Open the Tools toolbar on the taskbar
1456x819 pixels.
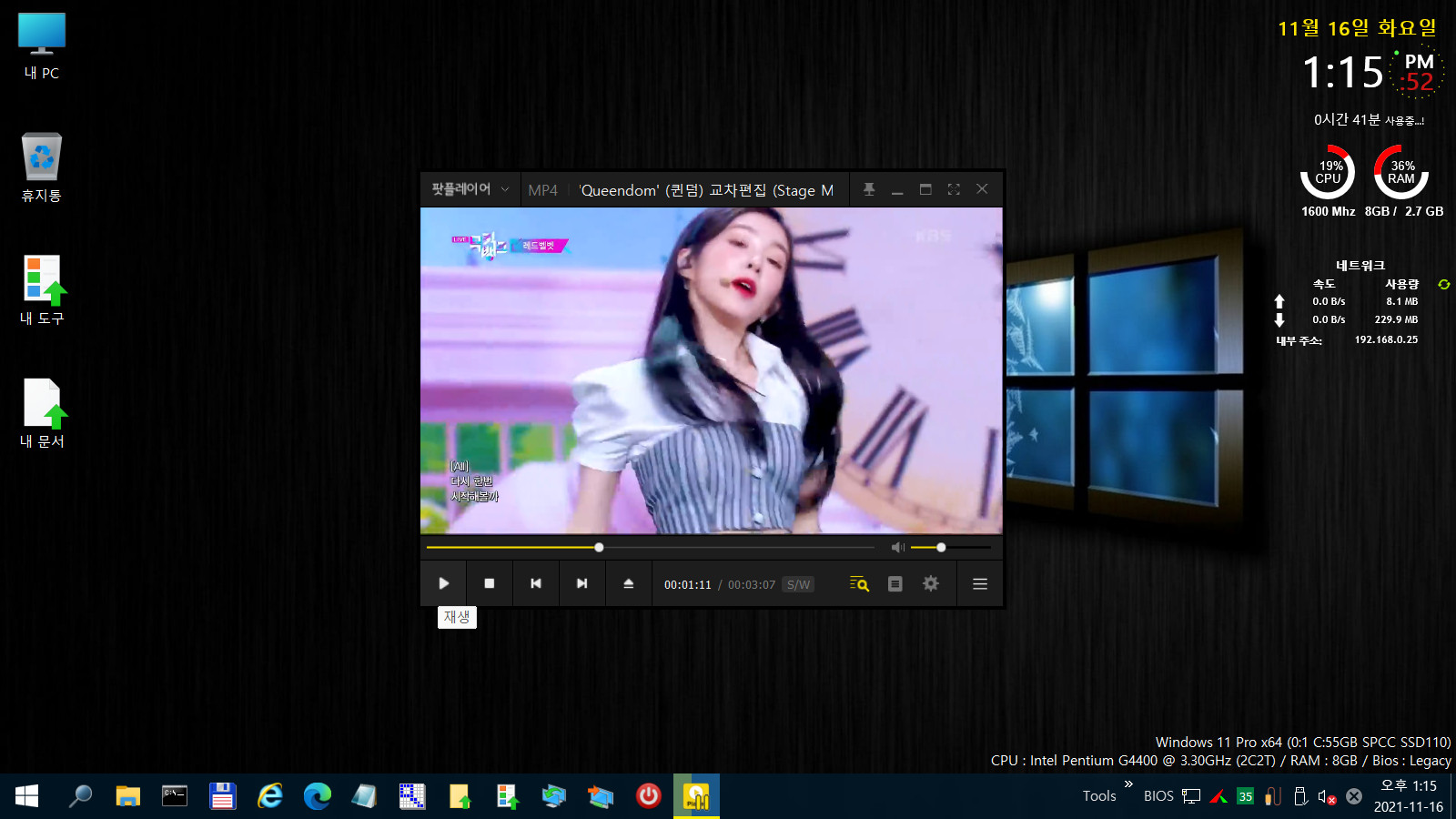[x=1099, y=796]
